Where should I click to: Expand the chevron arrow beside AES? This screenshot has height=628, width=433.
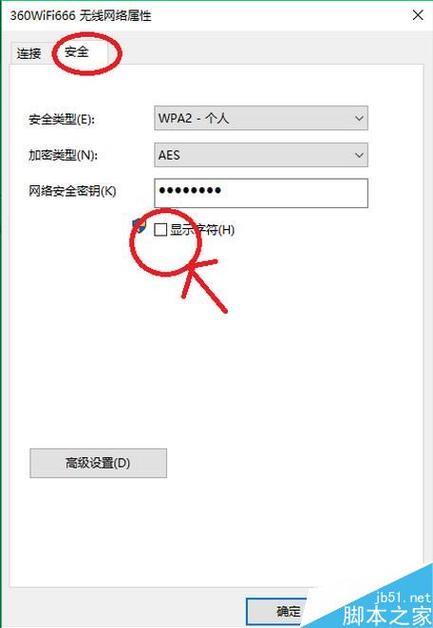pyautogui.click(x=359, y=155)
